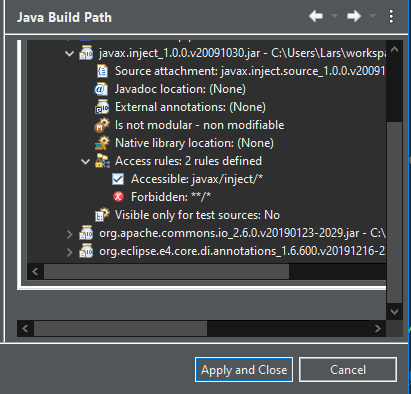Click the Accessible rule checkmark icon
Image resolution: width=411 pixels, height=394 pixels.
click(118, 179)
